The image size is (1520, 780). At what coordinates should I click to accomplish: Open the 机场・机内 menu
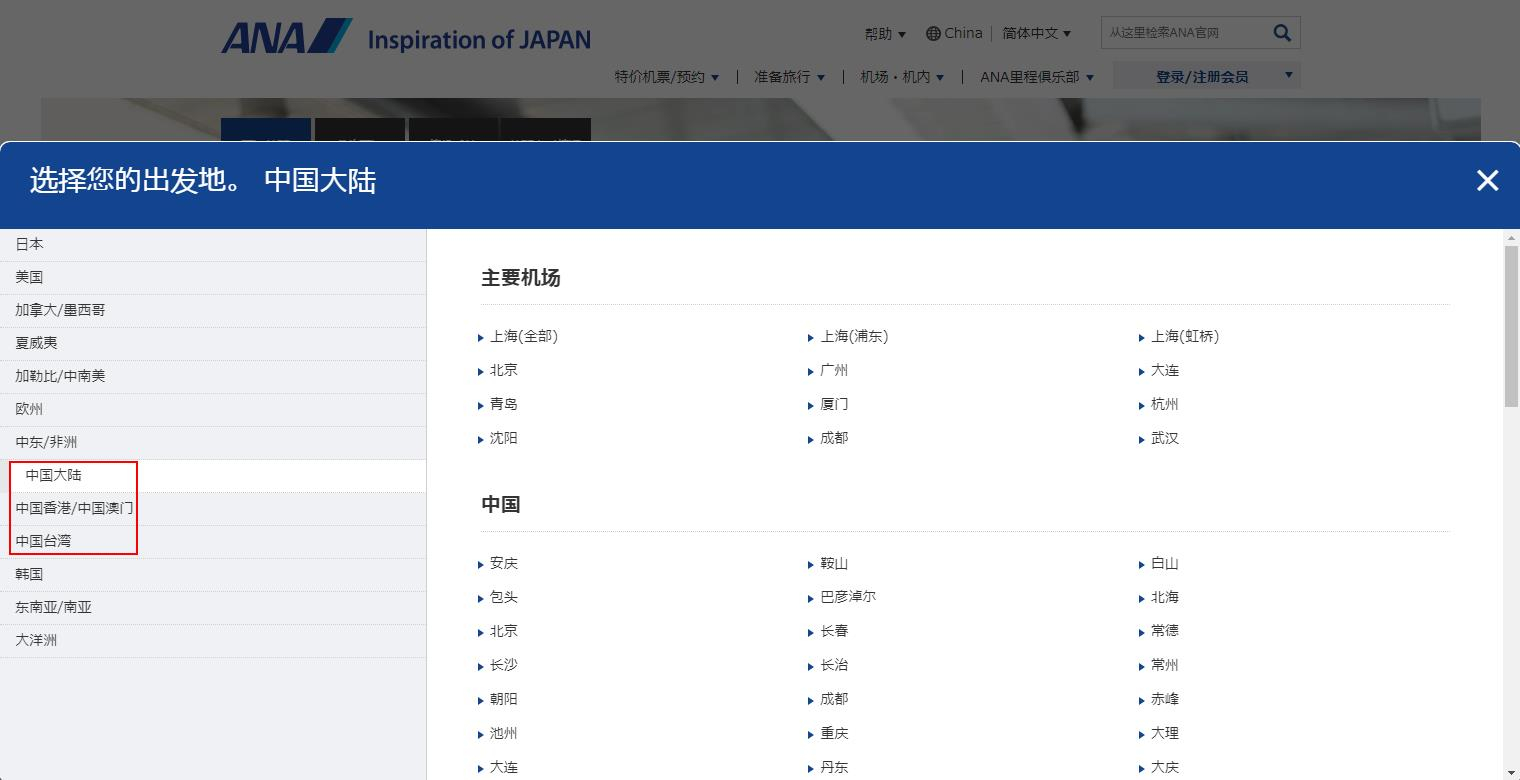point(901,76)
